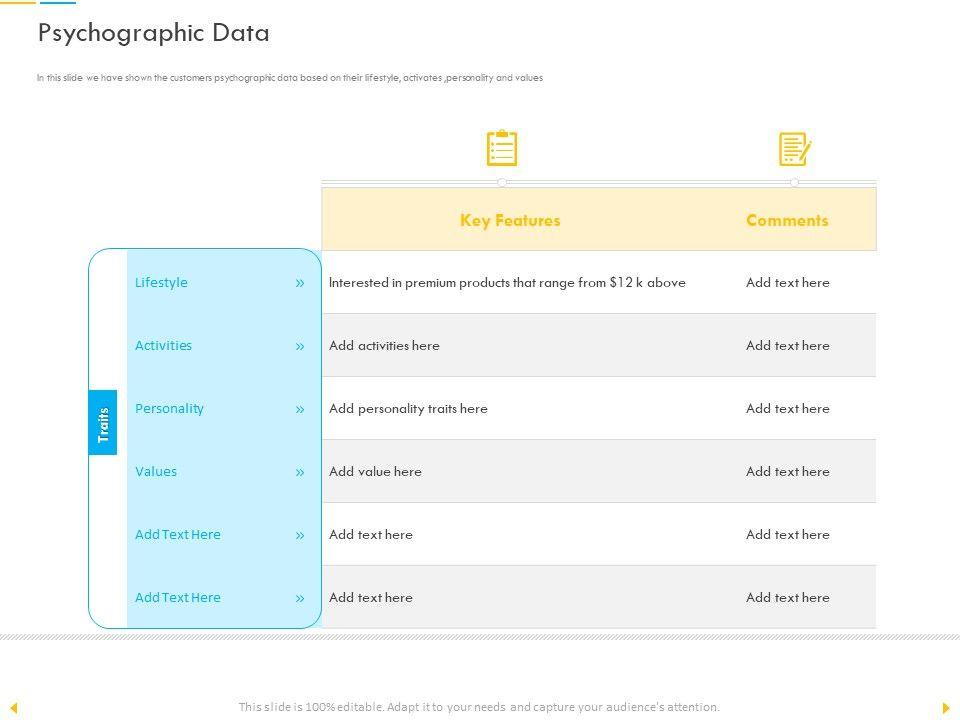This screenshot has height=720, width=960.
Task: Click the slide subtitle description text
Action: click(290, 78)
